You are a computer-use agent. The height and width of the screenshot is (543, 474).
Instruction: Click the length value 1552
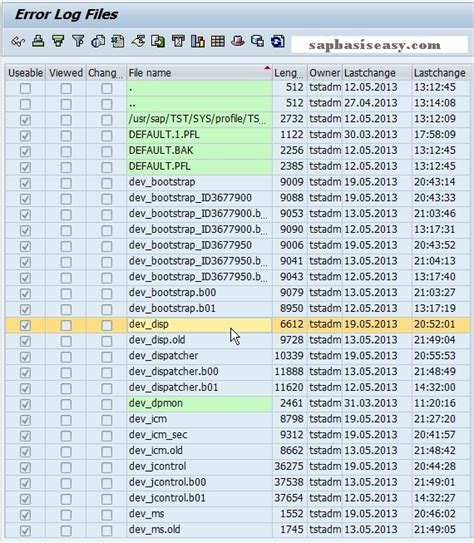[x=292, y=514]
